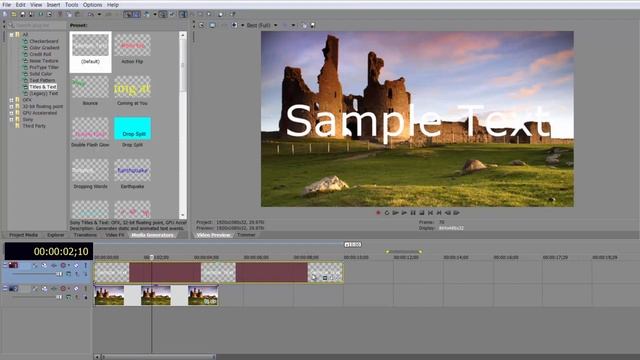Stop the preview playback

point(422,213)
